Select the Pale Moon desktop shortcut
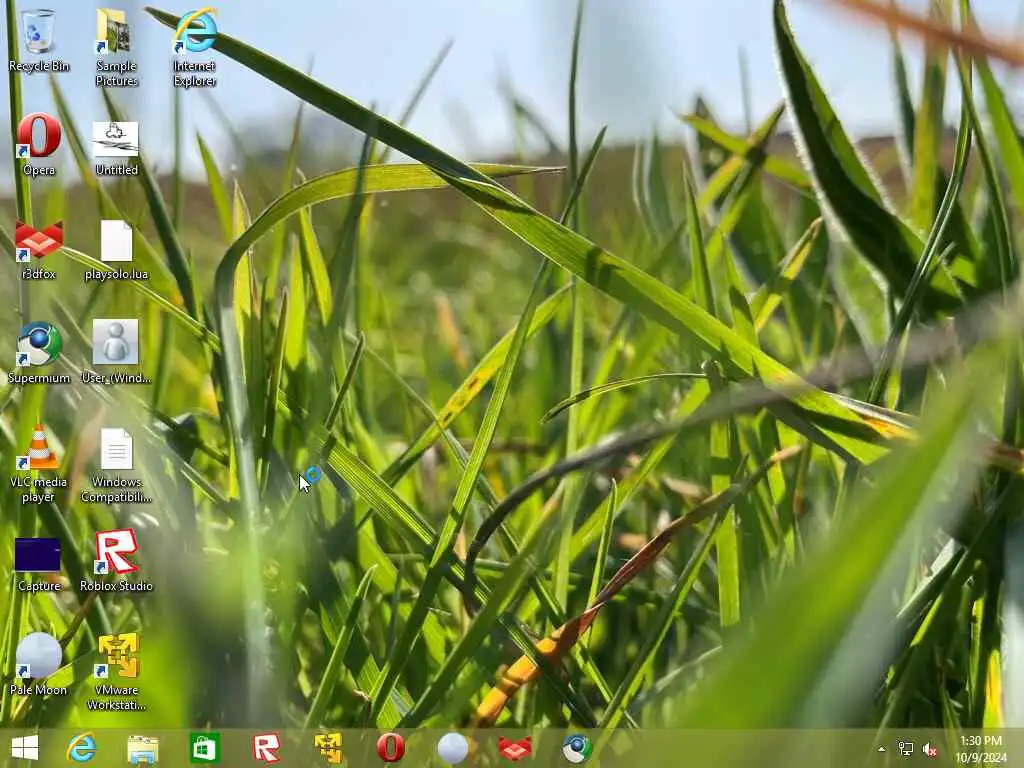 point(39,664)
